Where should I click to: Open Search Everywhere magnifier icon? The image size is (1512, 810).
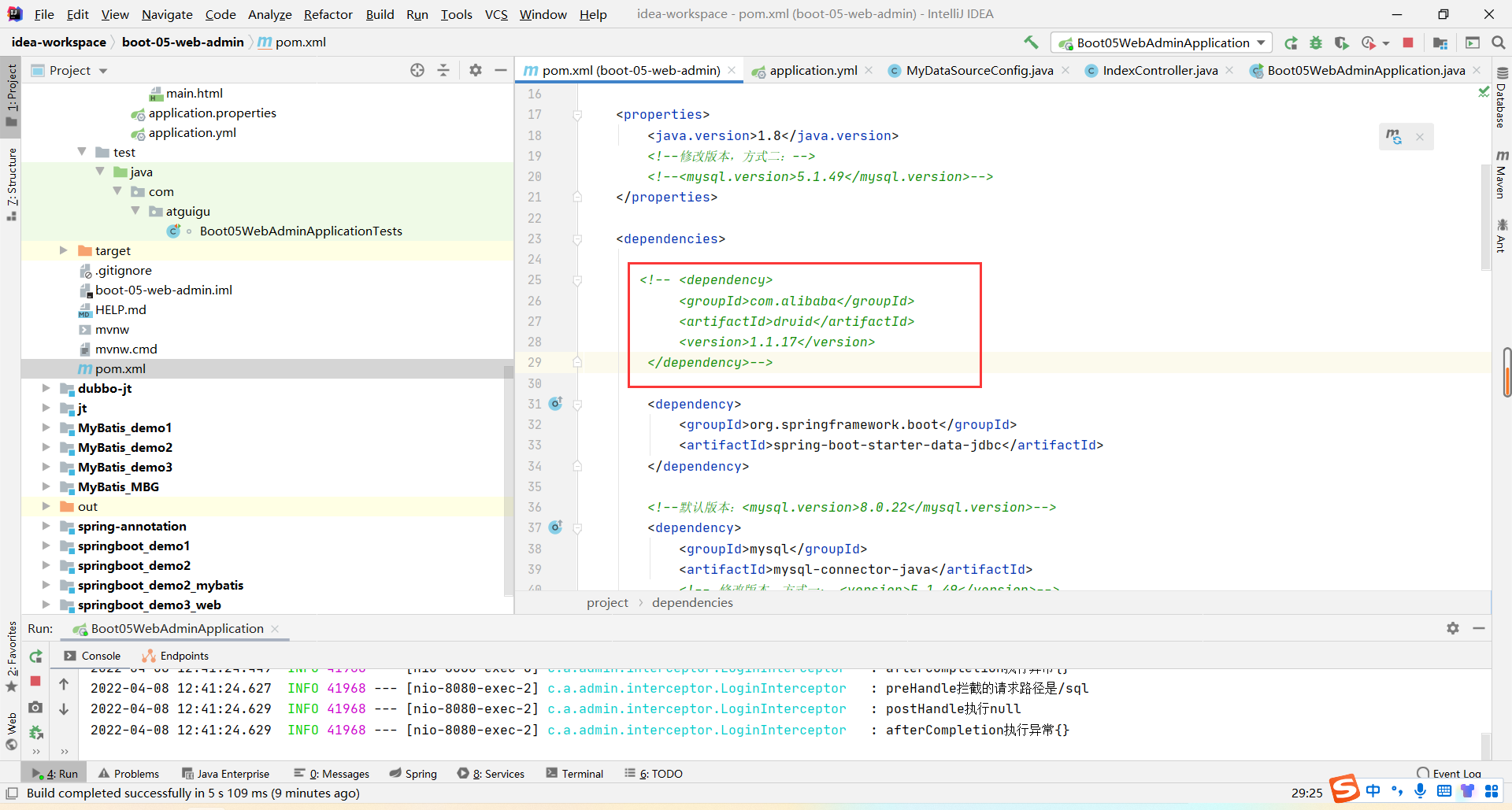[x=1498, y=43]
